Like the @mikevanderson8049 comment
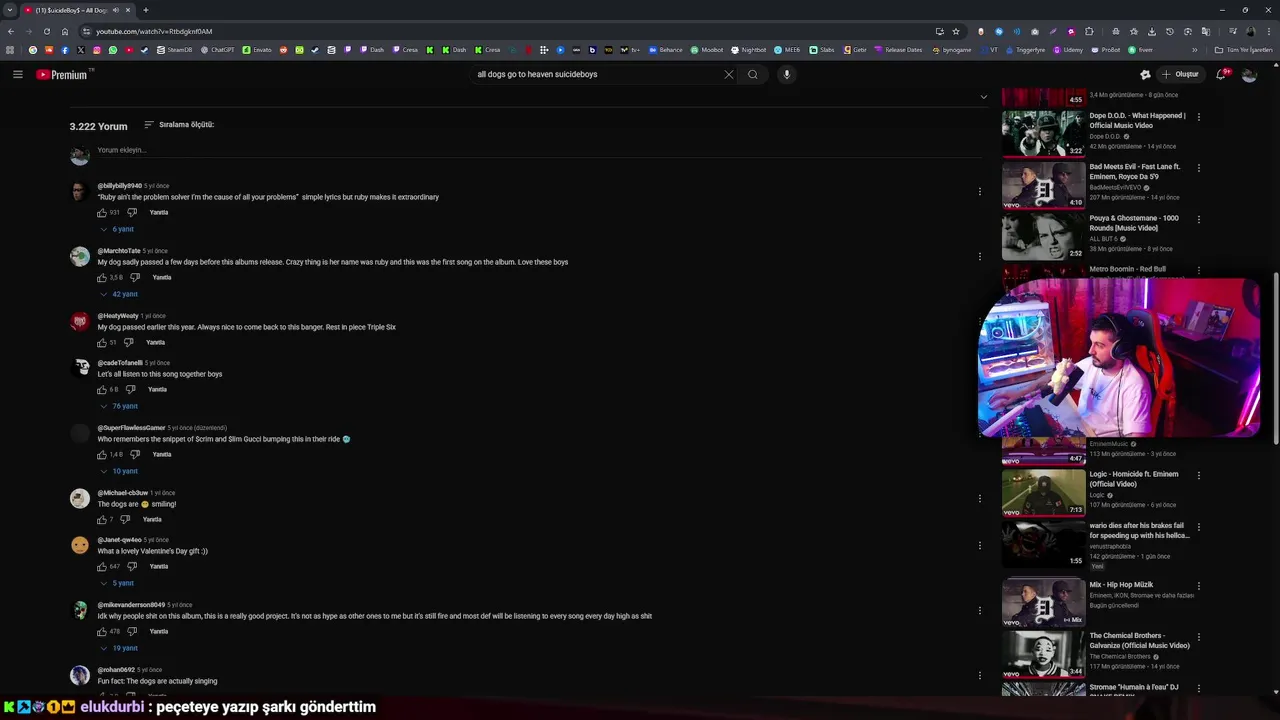The image size is (1280, 720). [102, 631]
